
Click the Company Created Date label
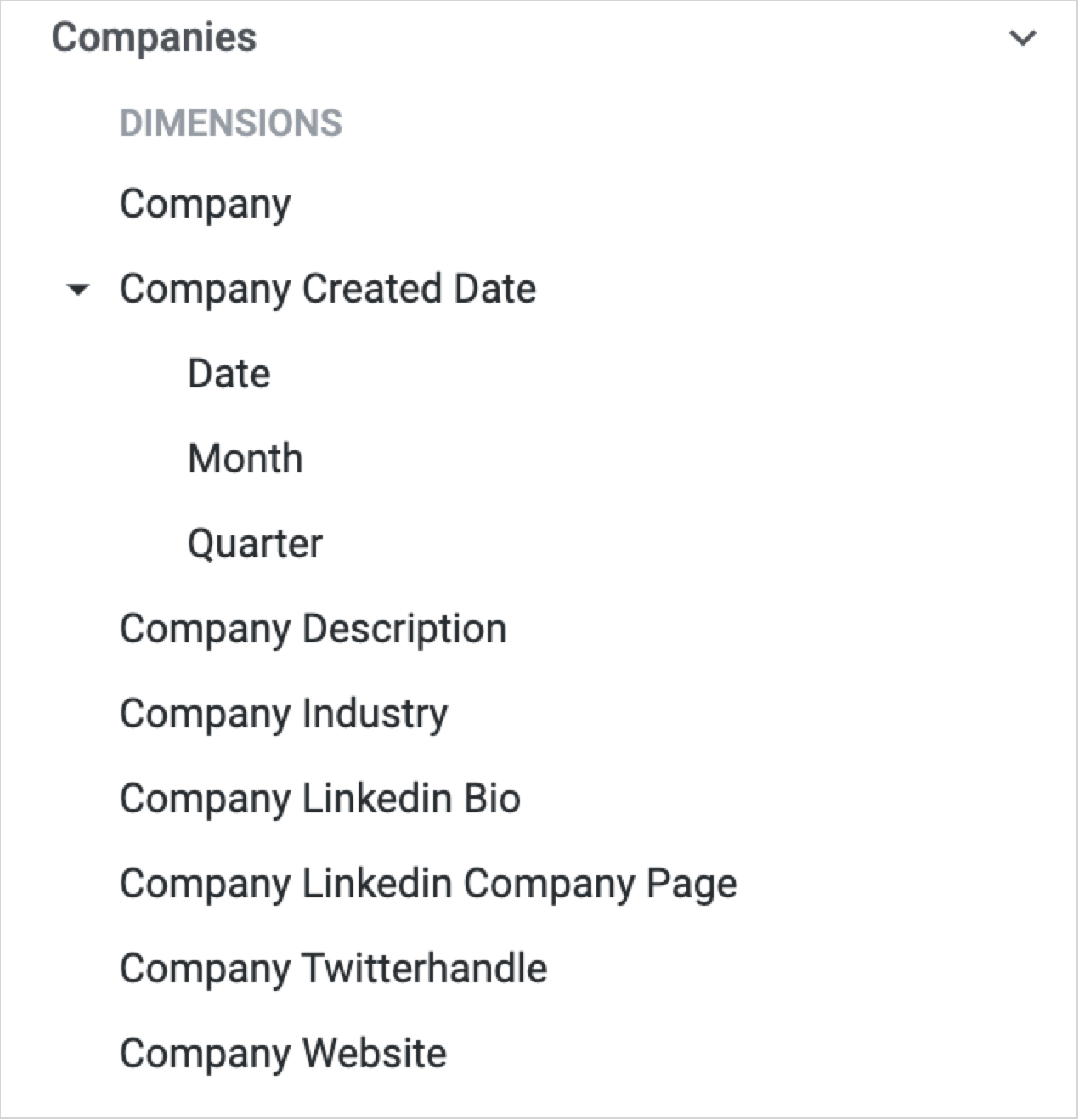click(x=327, y=289)
